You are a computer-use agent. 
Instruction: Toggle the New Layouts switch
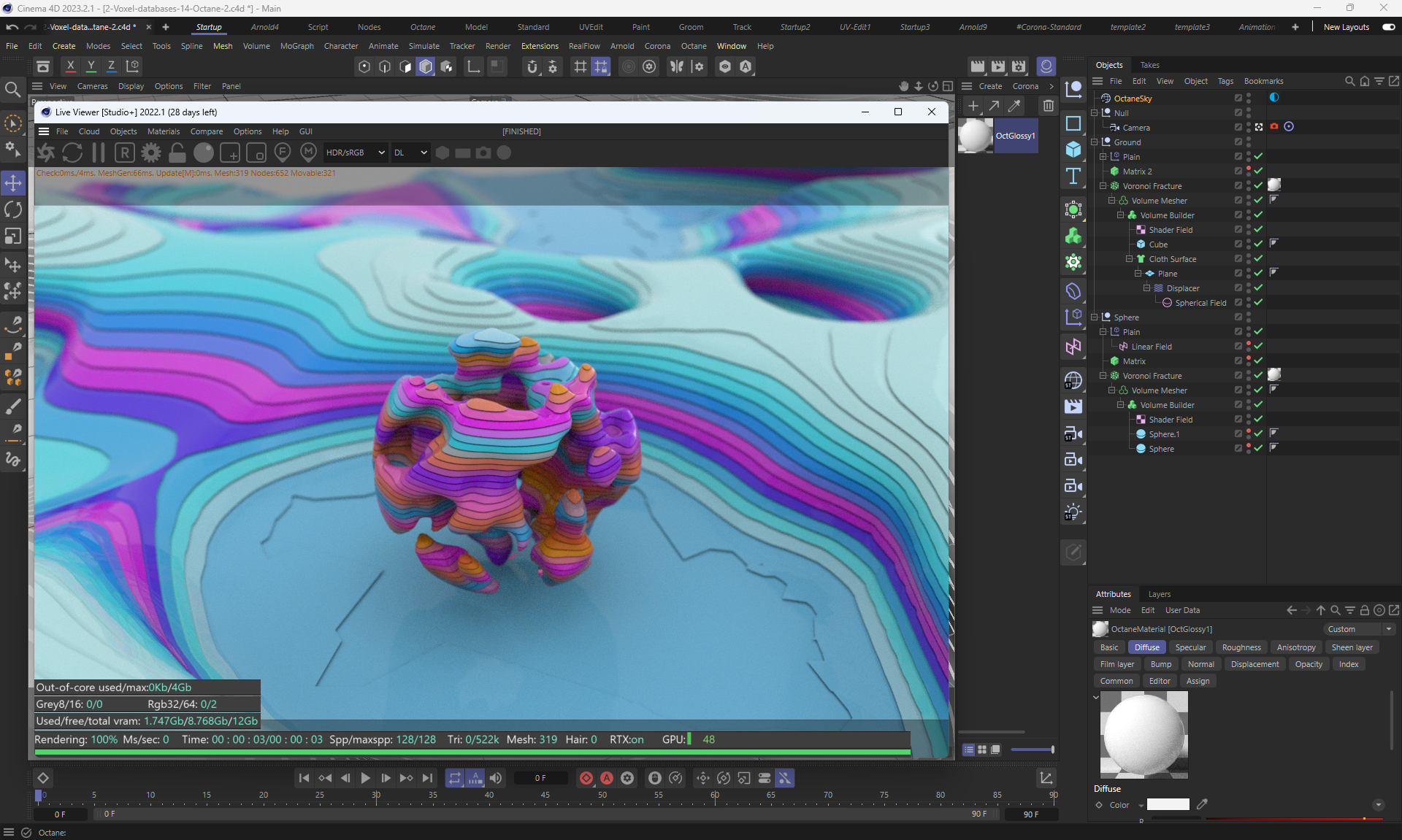1388,27
